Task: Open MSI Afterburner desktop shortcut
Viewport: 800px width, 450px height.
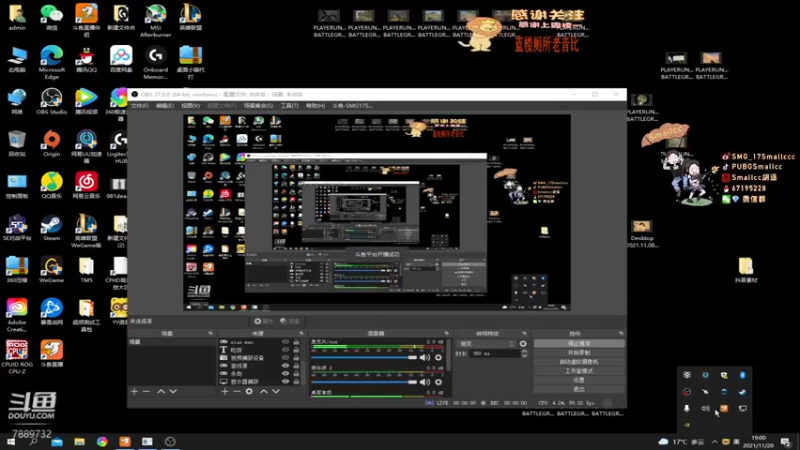Action: tap(156, 21)
